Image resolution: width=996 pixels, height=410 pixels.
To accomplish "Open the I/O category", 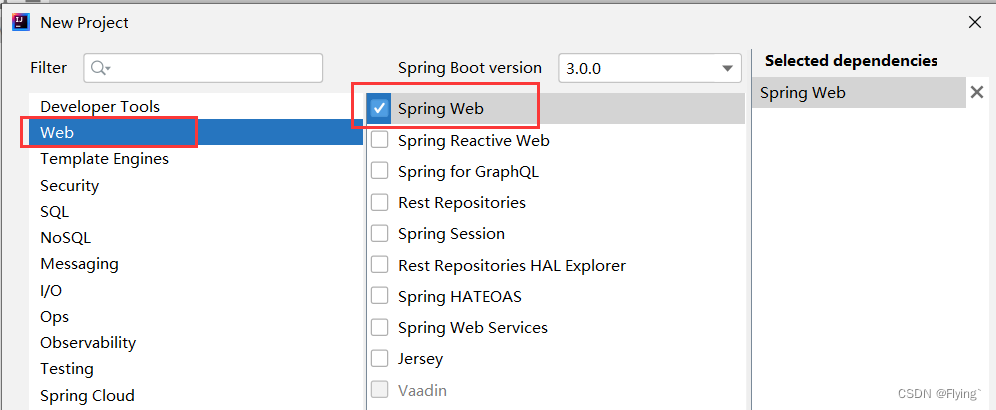I will coord(197,290).
